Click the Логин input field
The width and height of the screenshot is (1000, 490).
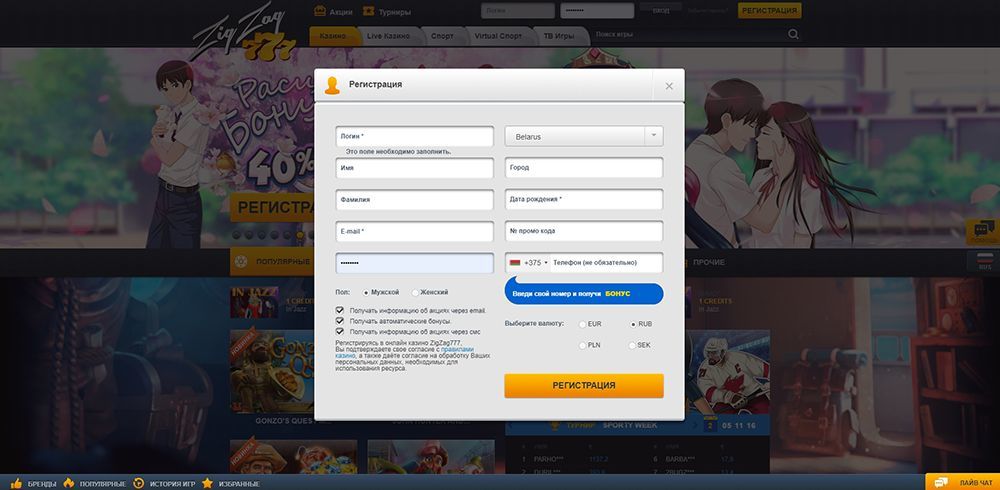(415, 136)
